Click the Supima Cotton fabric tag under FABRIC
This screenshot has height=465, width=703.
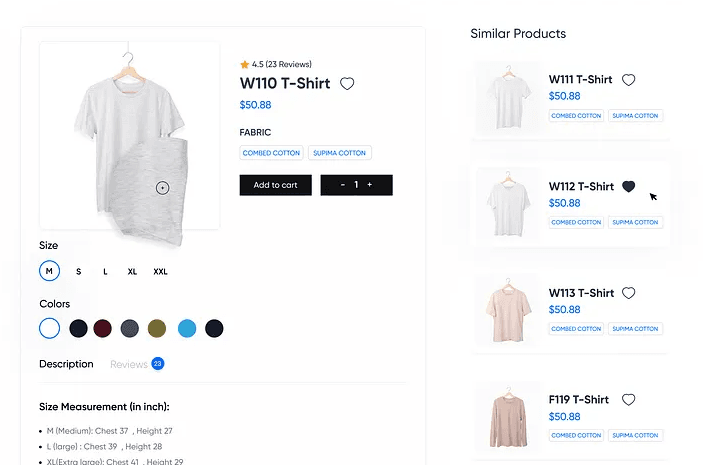point(339,153)
